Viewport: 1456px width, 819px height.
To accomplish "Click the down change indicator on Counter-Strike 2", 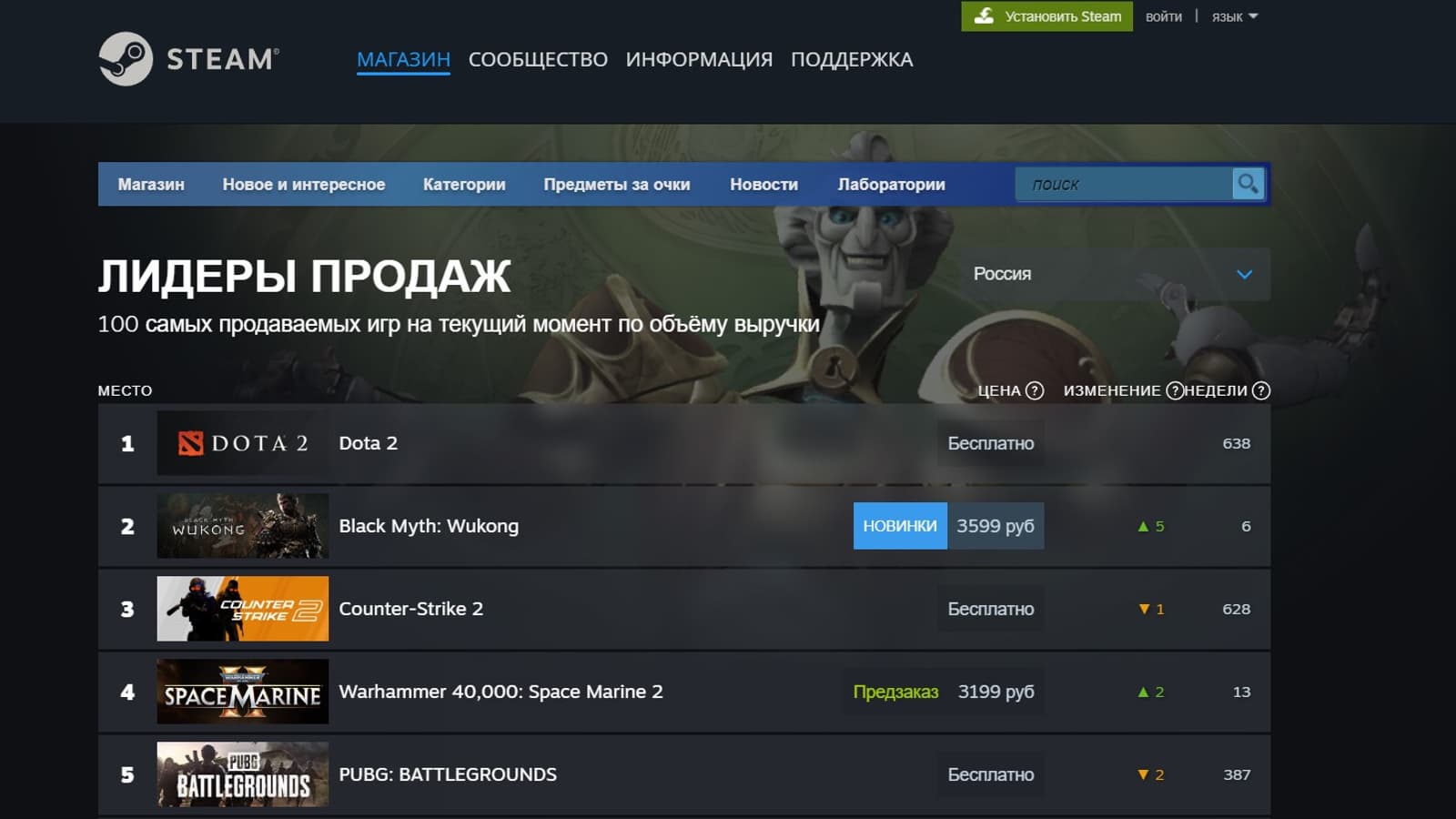I will (1151, 609).
